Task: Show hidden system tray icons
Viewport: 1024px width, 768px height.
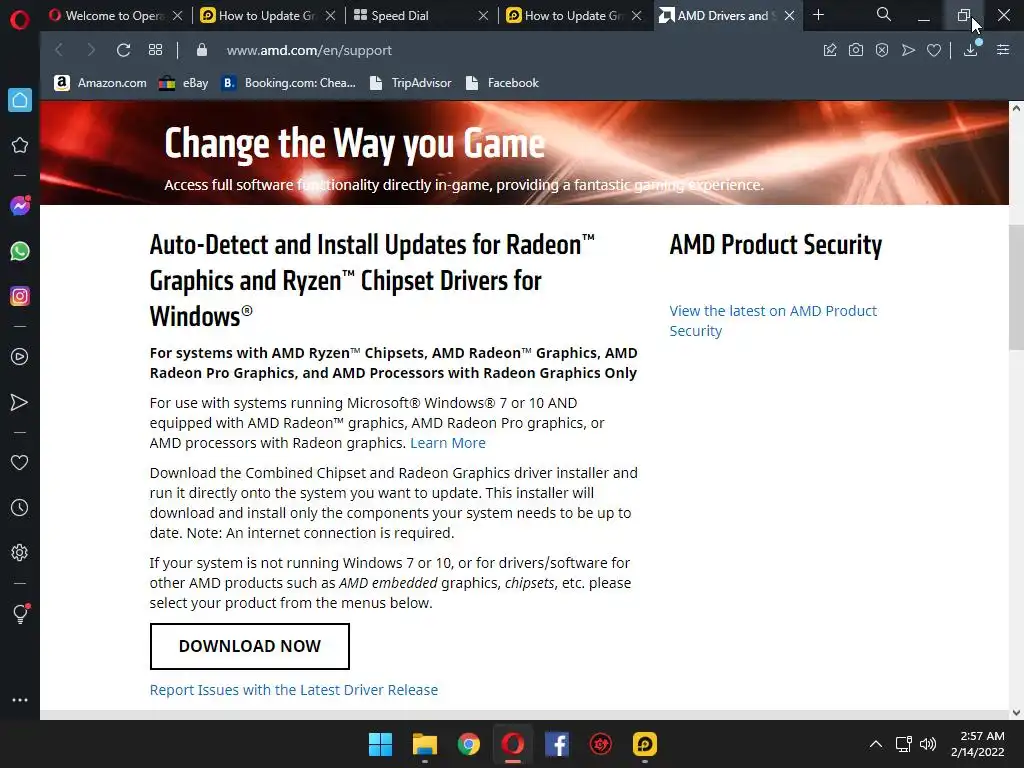Action: [x=876, y=744]
